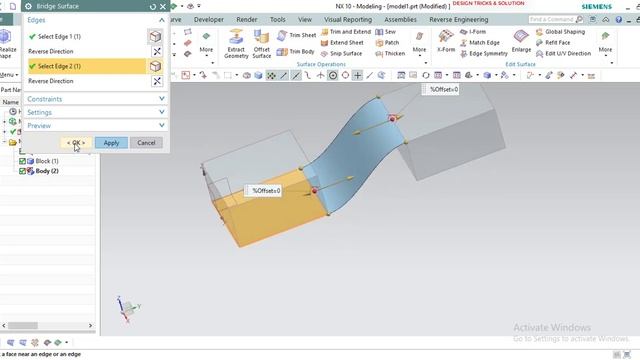Image resolution: width=640 pixels, height=360 pixels.
Task: Expand the Settings section
Action: [x=96, y=112]
